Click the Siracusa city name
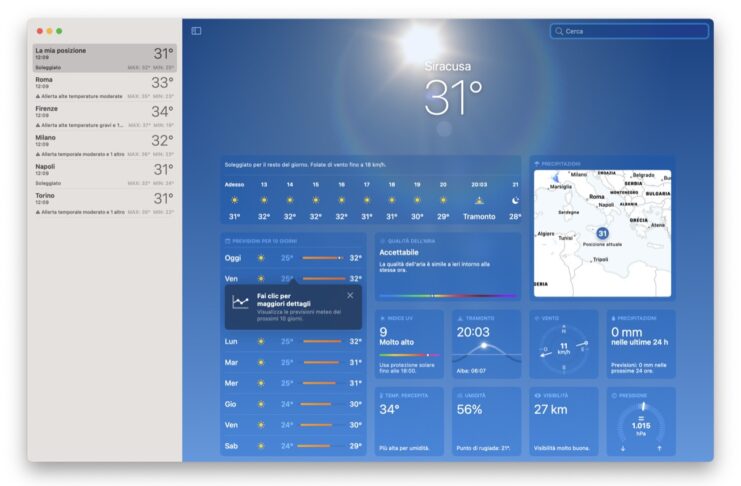Screen dimensions: 741x486 [448, 67]
